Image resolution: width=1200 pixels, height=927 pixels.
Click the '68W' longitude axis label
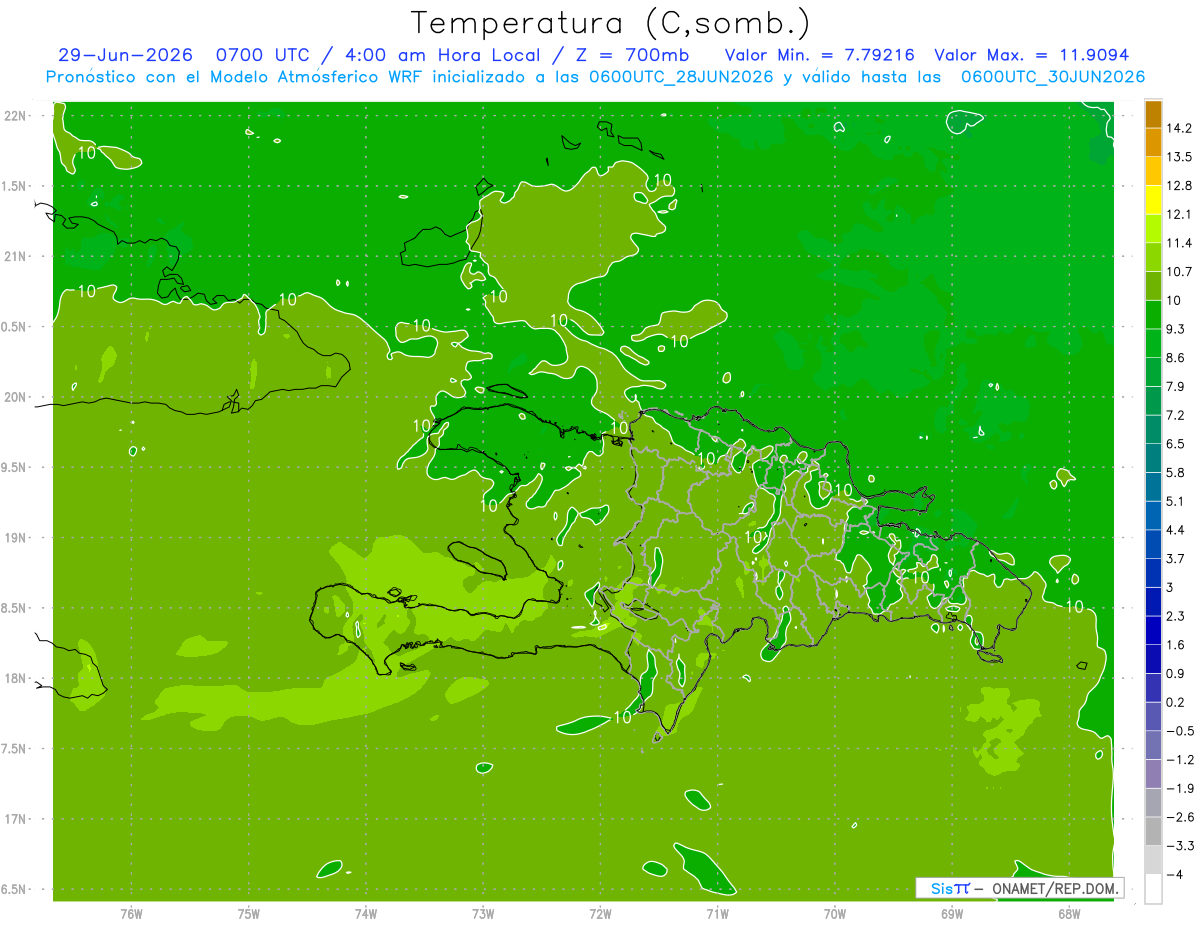1069,914
